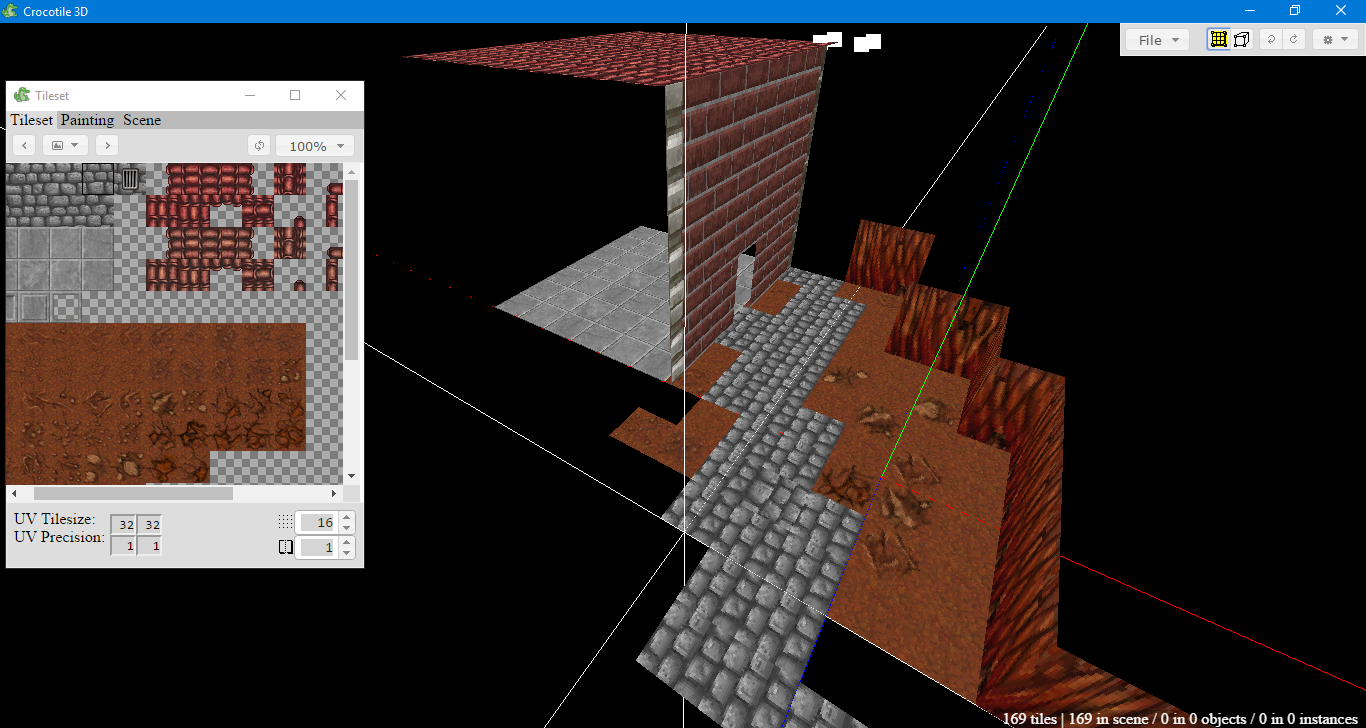
Task: Click the Redo icon in the top toolbar
Action: tap(1294, 39)
